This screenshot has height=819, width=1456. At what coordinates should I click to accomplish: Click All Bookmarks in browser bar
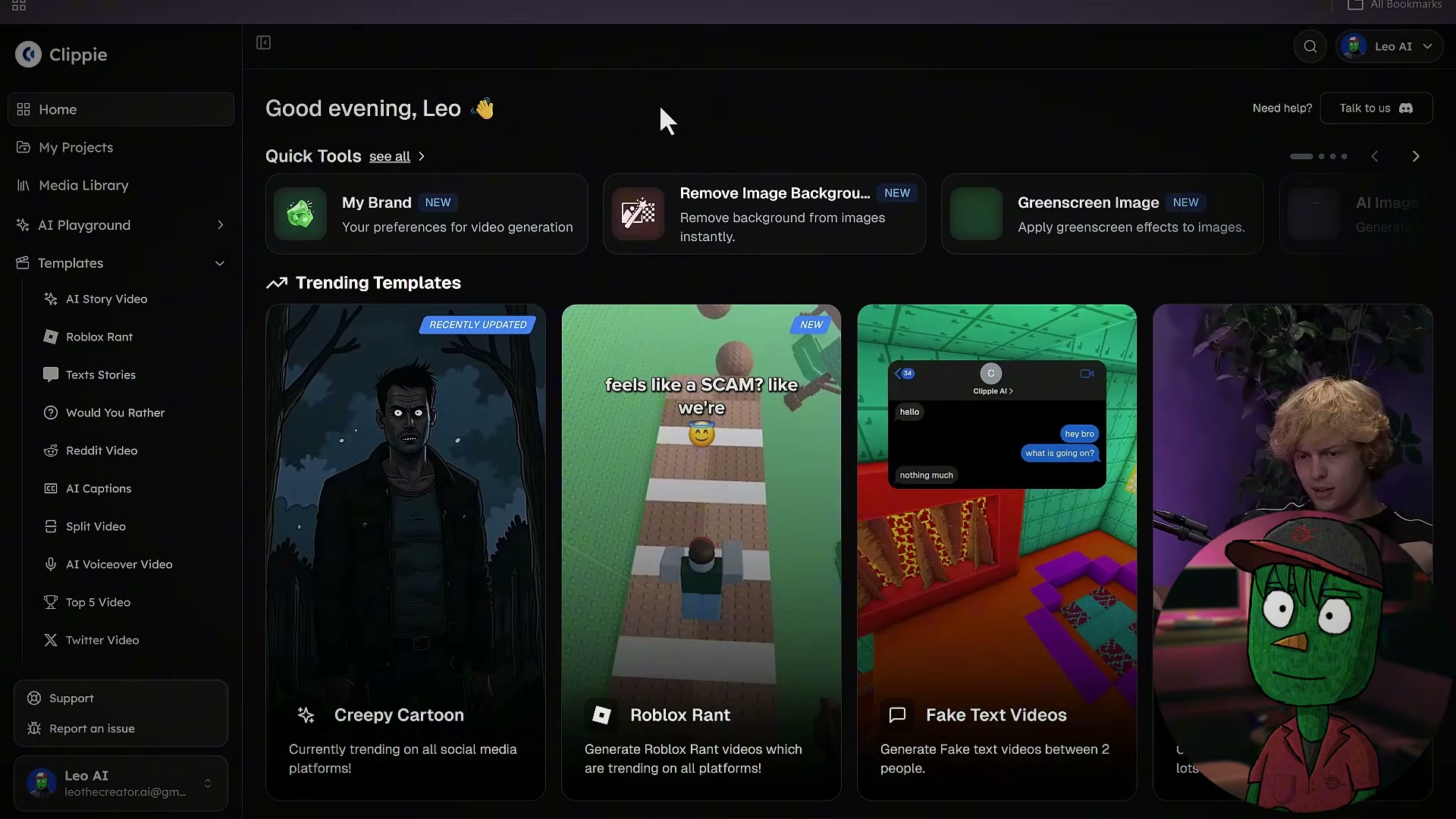(x=1395, y=5)
